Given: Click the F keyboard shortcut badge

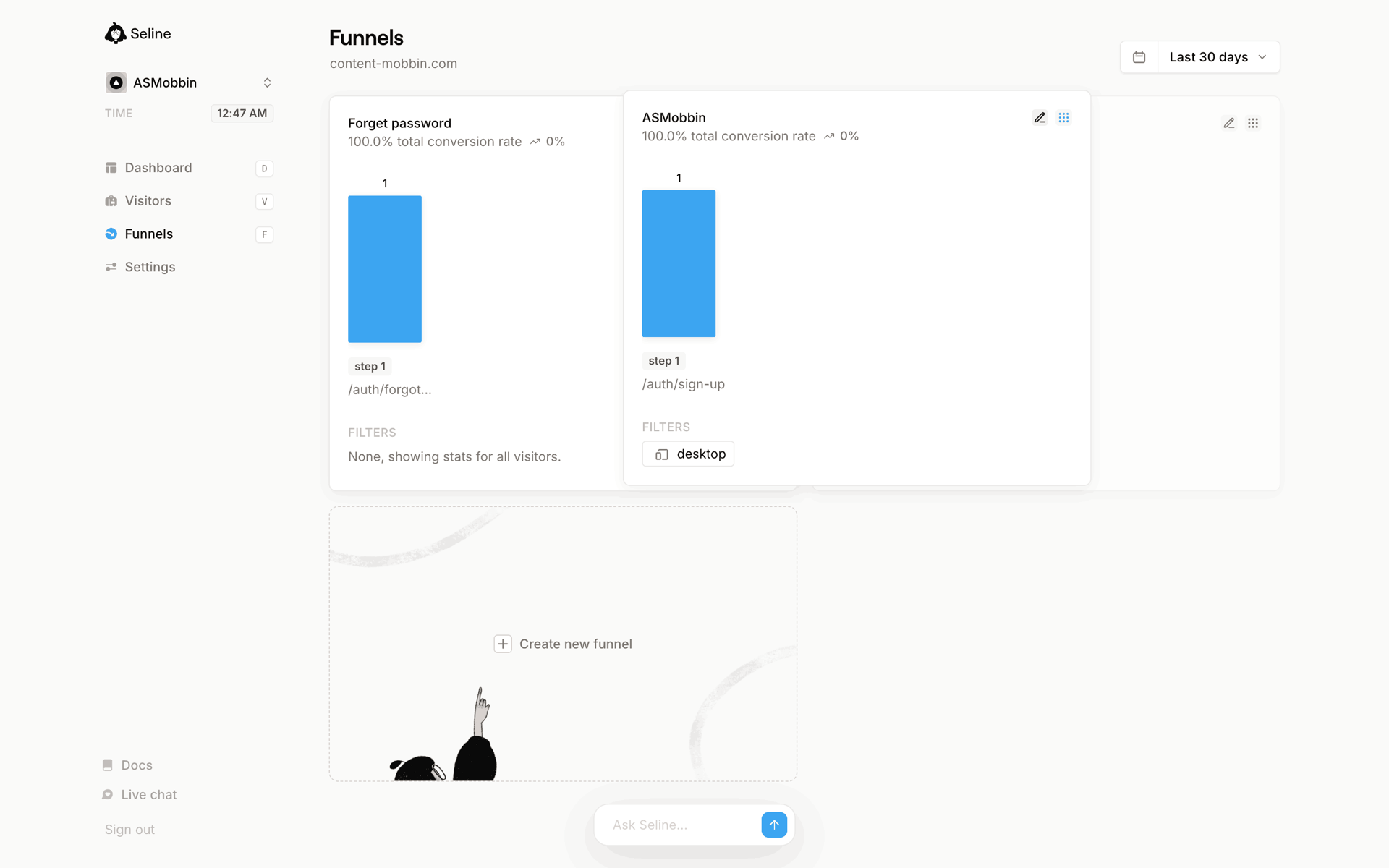Looking at the screenshot, I should (264, 234).
